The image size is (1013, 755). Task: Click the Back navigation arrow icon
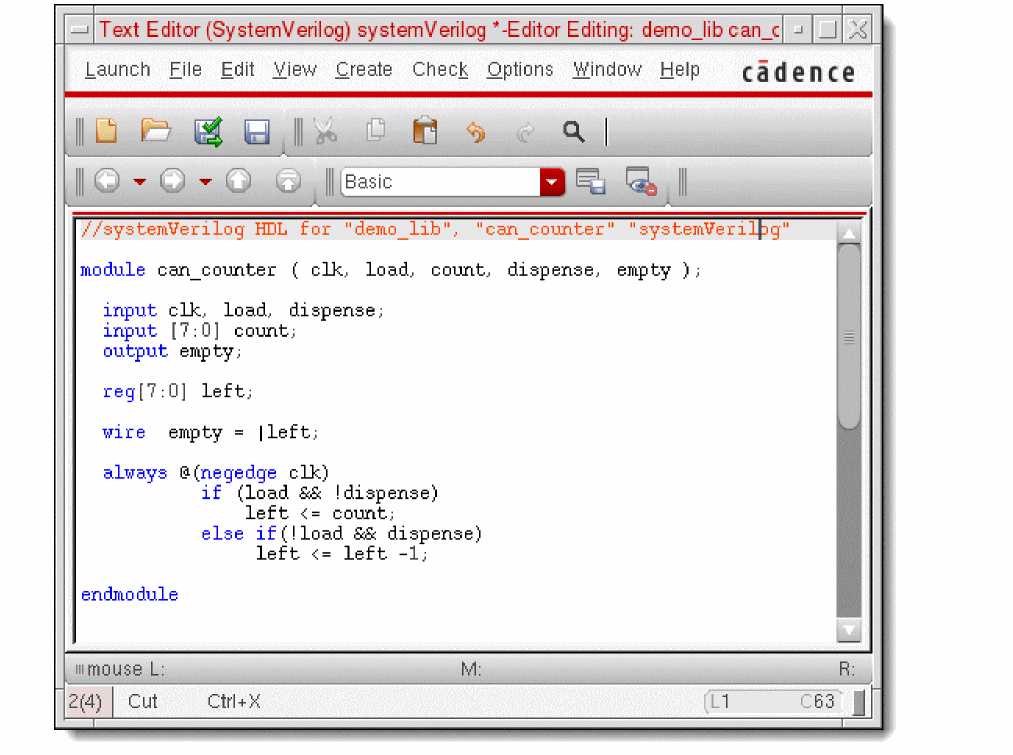coord(107,181)
